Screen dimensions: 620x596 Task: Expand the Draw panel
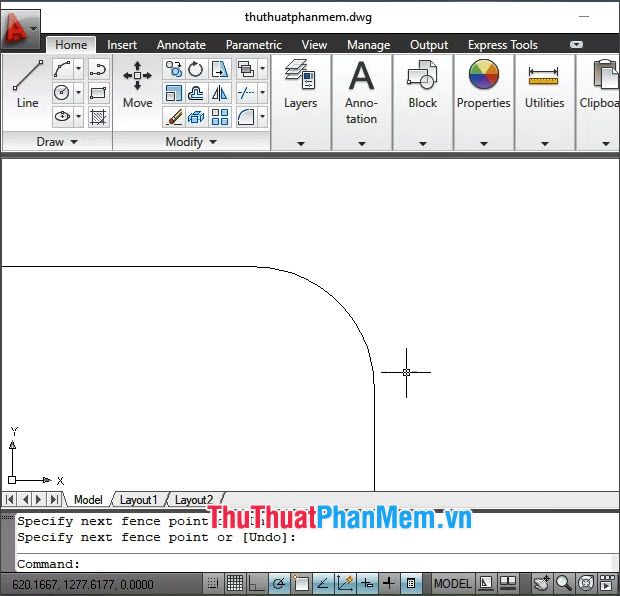(57, 142)
